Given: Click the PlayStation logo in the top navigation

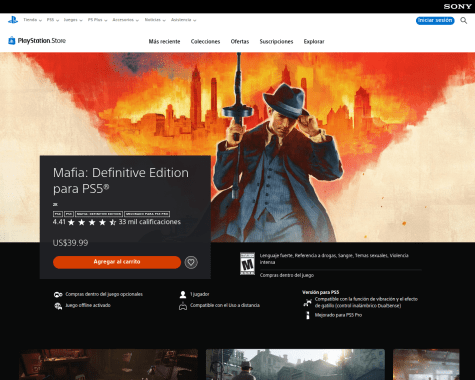Looking at the screenshot, I should (13, 20).
